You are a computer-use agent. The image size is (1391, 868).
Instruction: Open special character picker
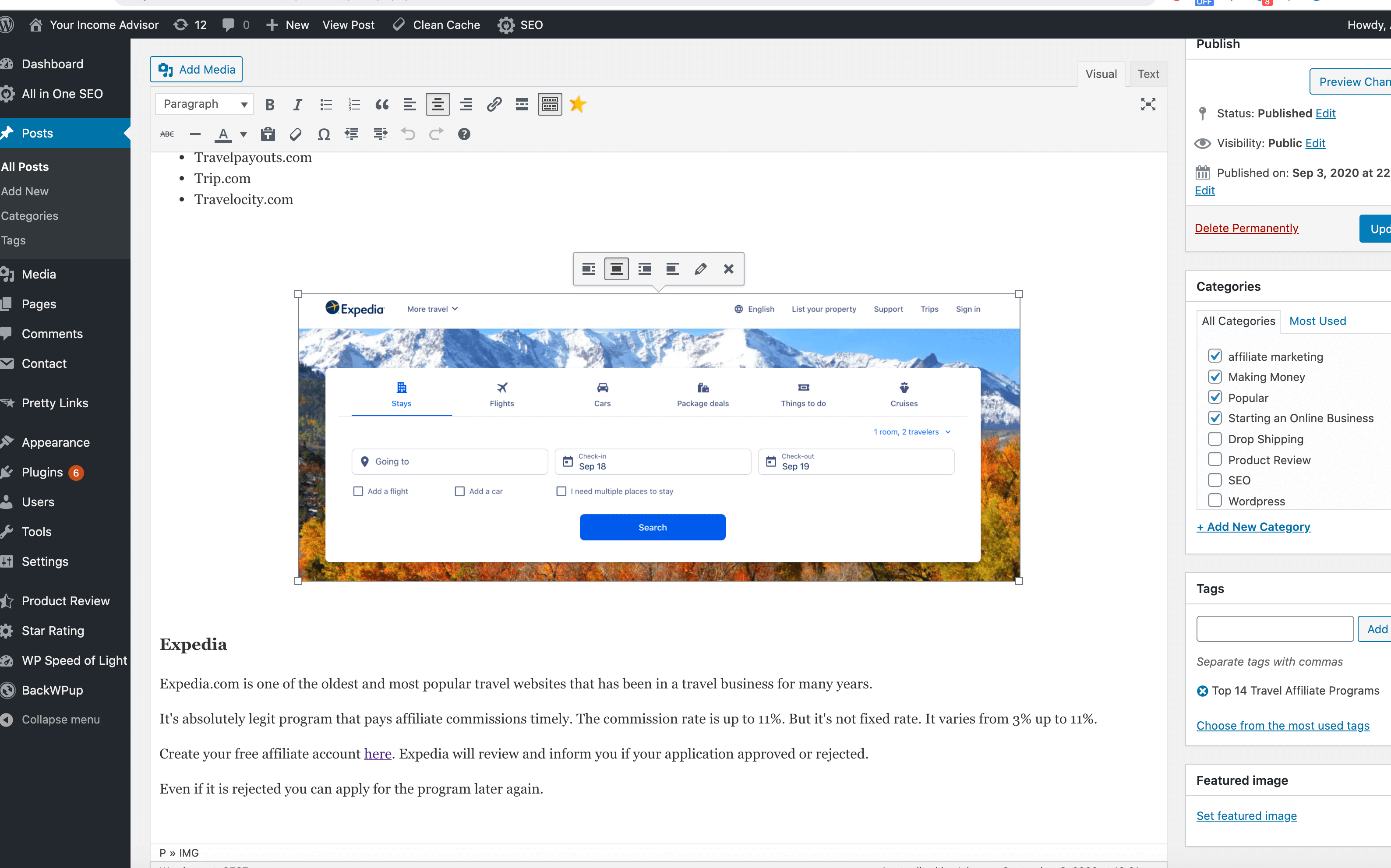click(x=324, y=134)
